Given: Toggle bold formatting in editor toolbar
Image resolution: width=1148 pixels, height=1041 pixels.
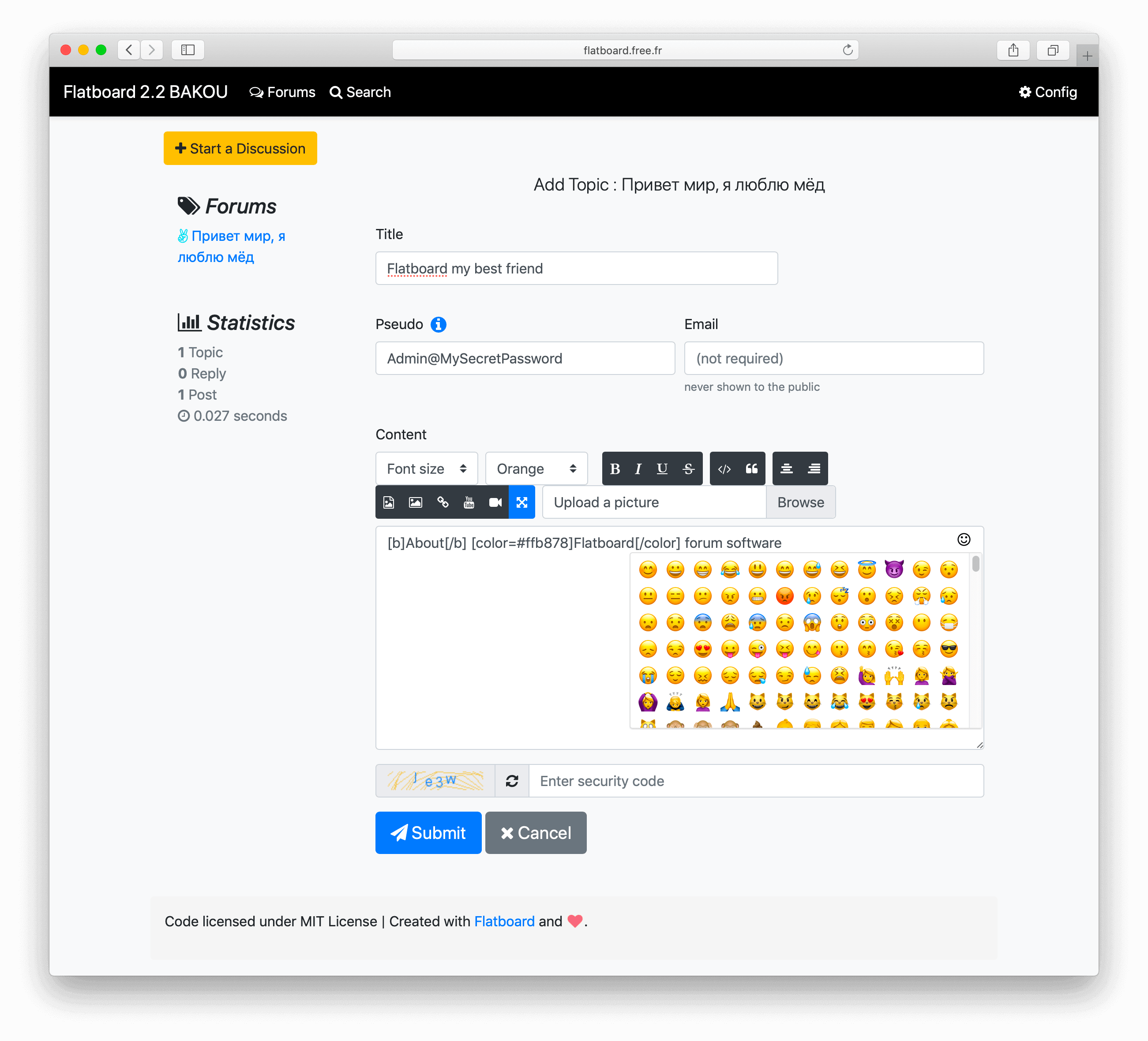Looking at the screenshot, I should point(615,469).
